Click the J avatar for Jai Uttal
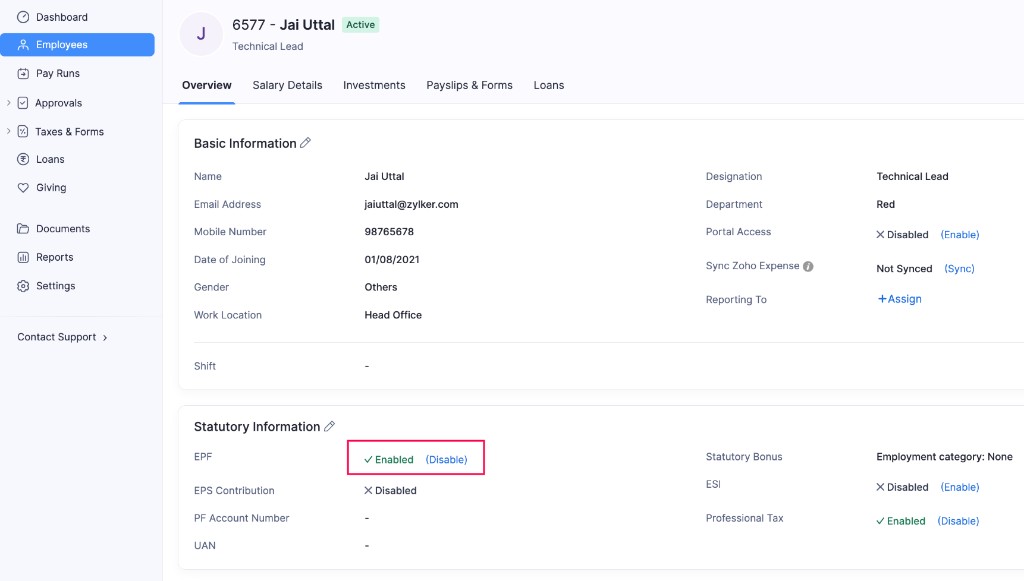This screenshot has height=581, width=1024. click(x=201, y=34)
